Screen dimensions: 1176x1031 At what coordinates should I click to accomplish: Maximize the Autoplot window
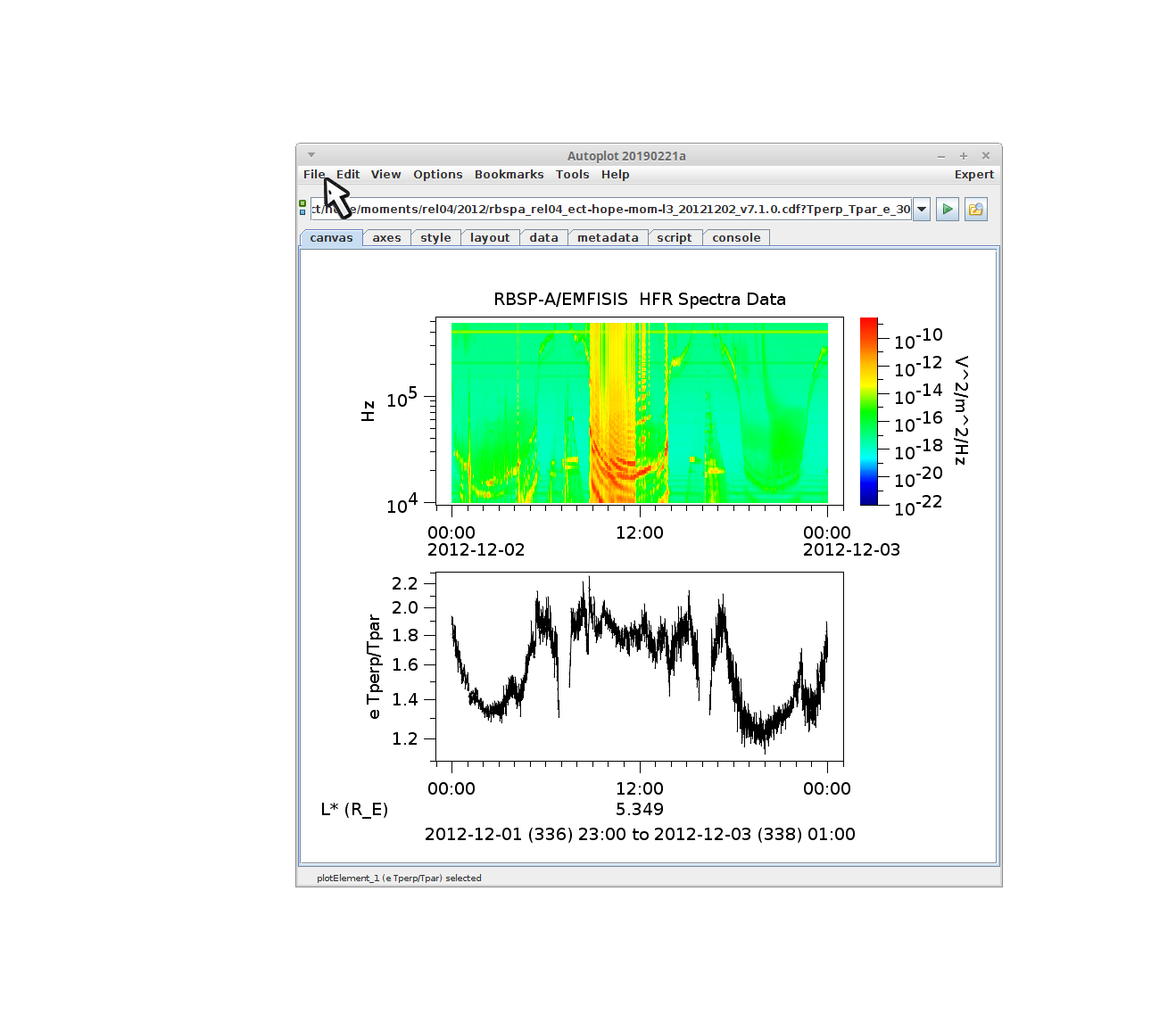(x=963, y=156)
